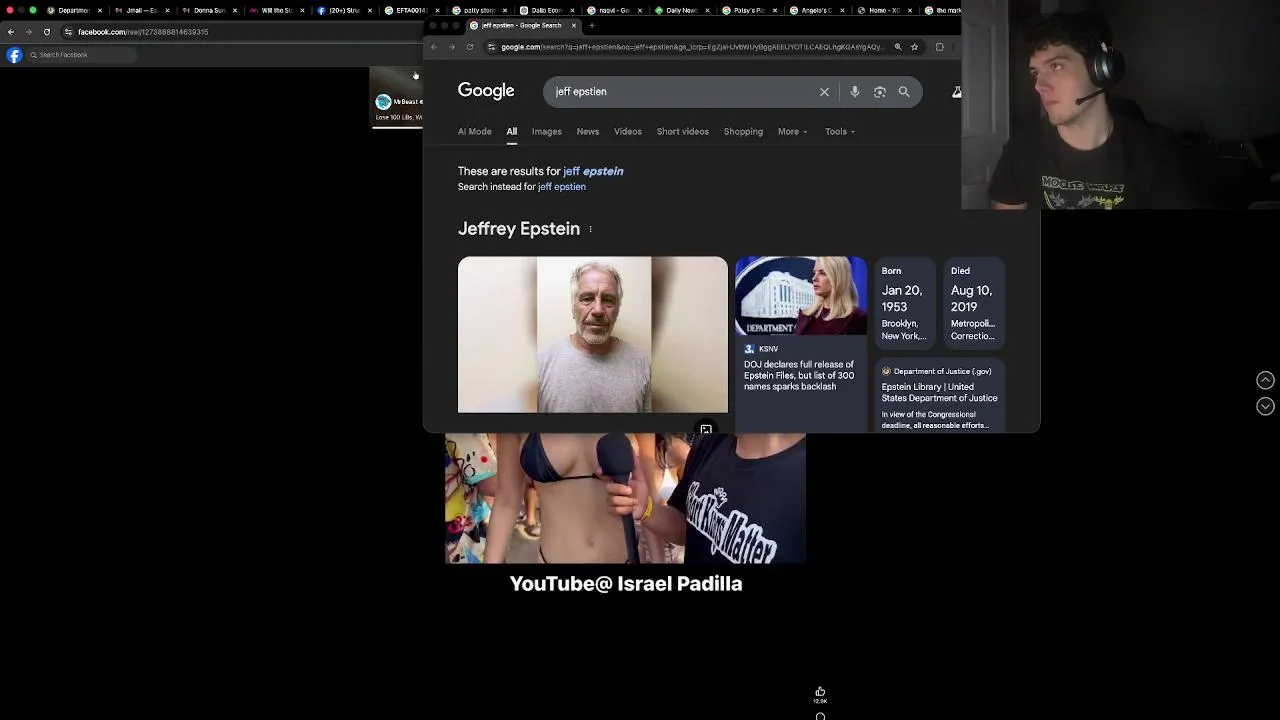This screenshot has height=720, width=1280.
Task: Go to next reel with the down chevron
Action: pos(1265,406)
